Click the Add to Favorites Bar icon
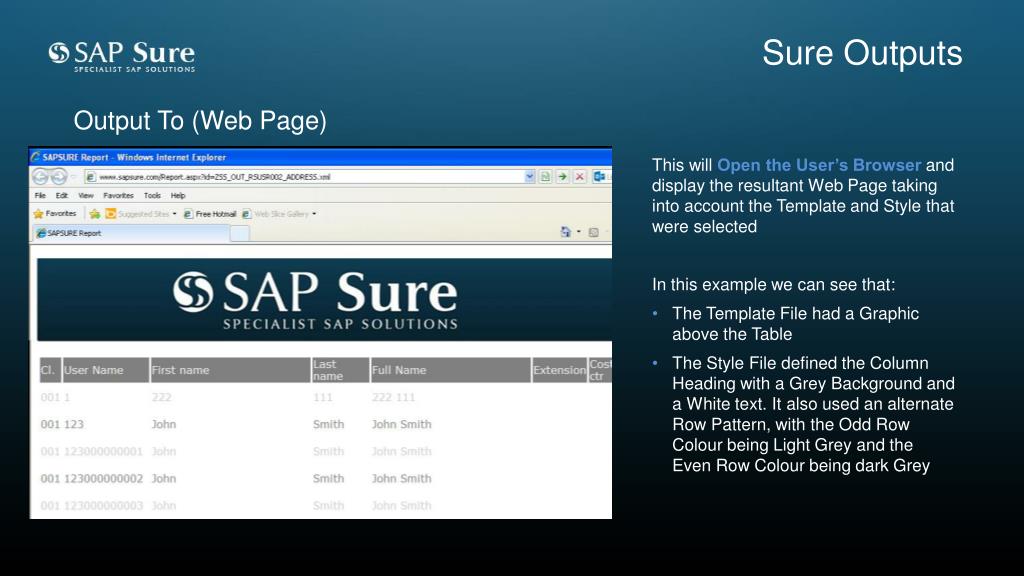The image size is (1024, 576). pyautogui.click(x=95, y=214)
